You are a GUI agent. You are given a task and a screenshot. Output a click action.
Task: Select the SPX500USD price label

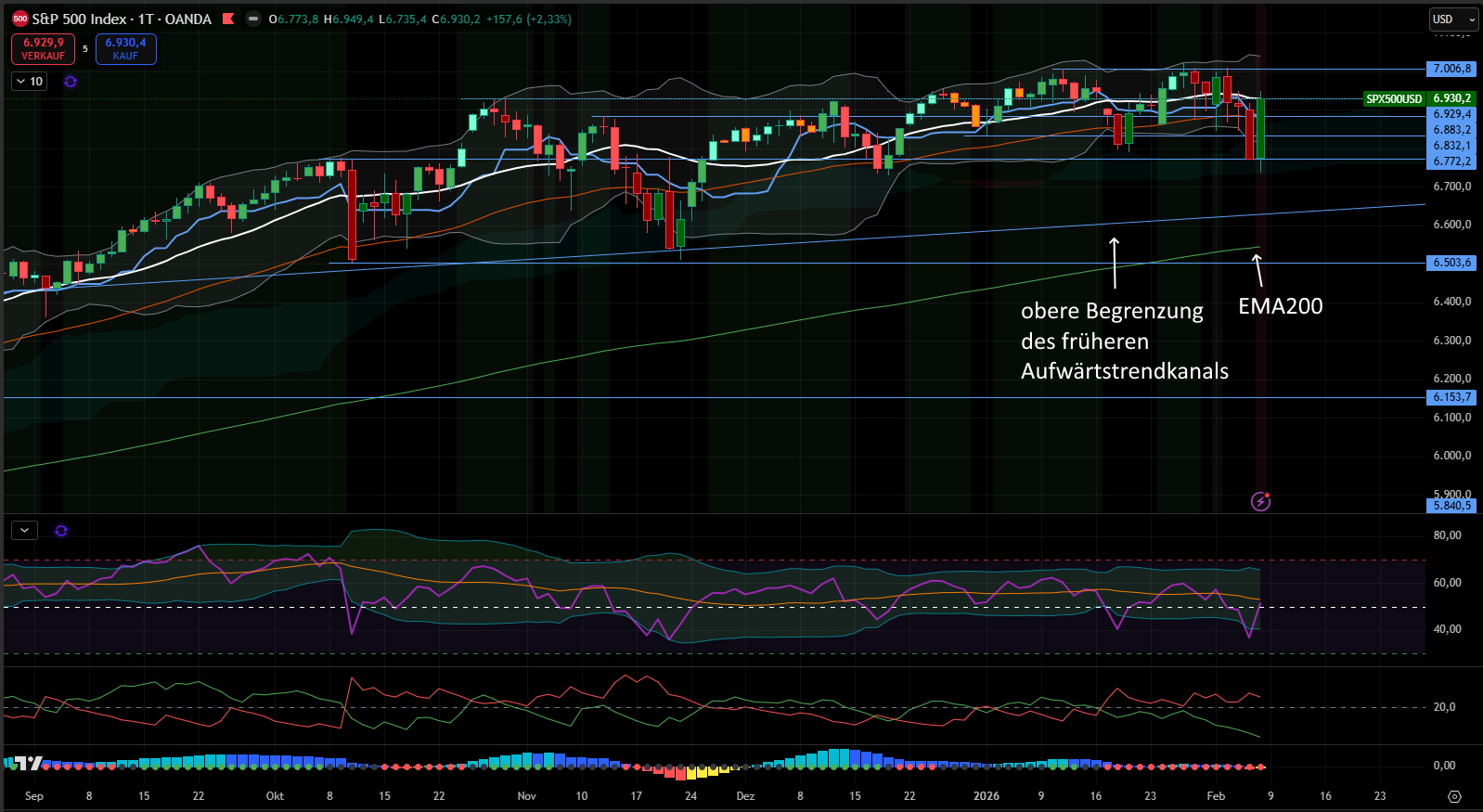tap(1393, 98)
